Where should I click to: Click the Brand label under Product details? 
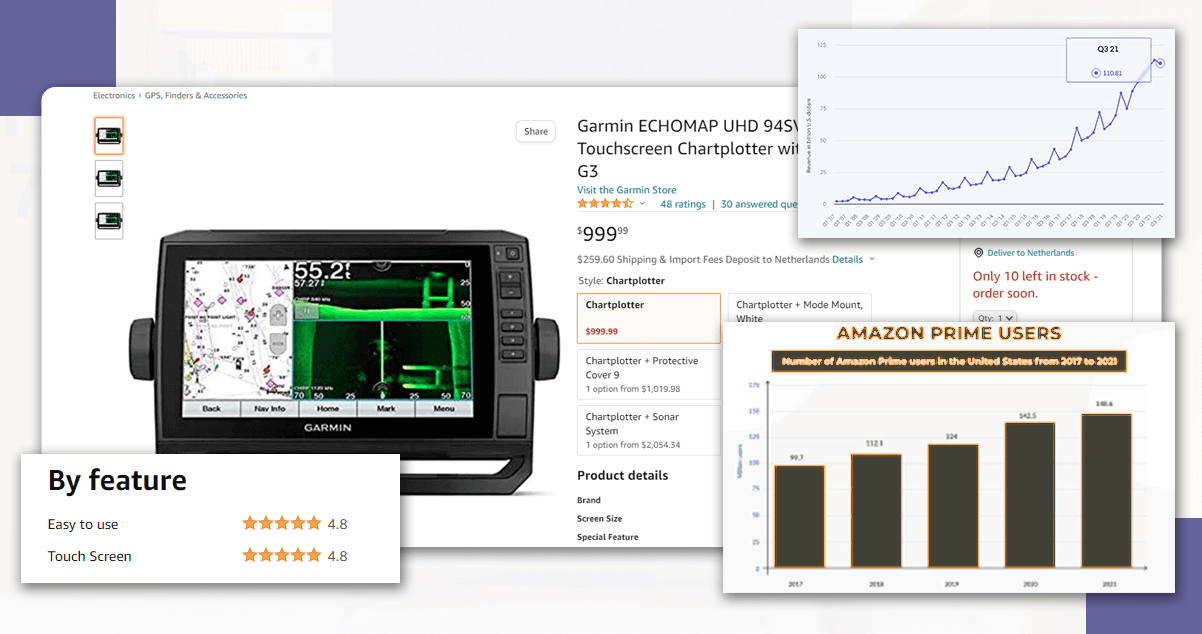pyautogui.click(x=589, y=500)
